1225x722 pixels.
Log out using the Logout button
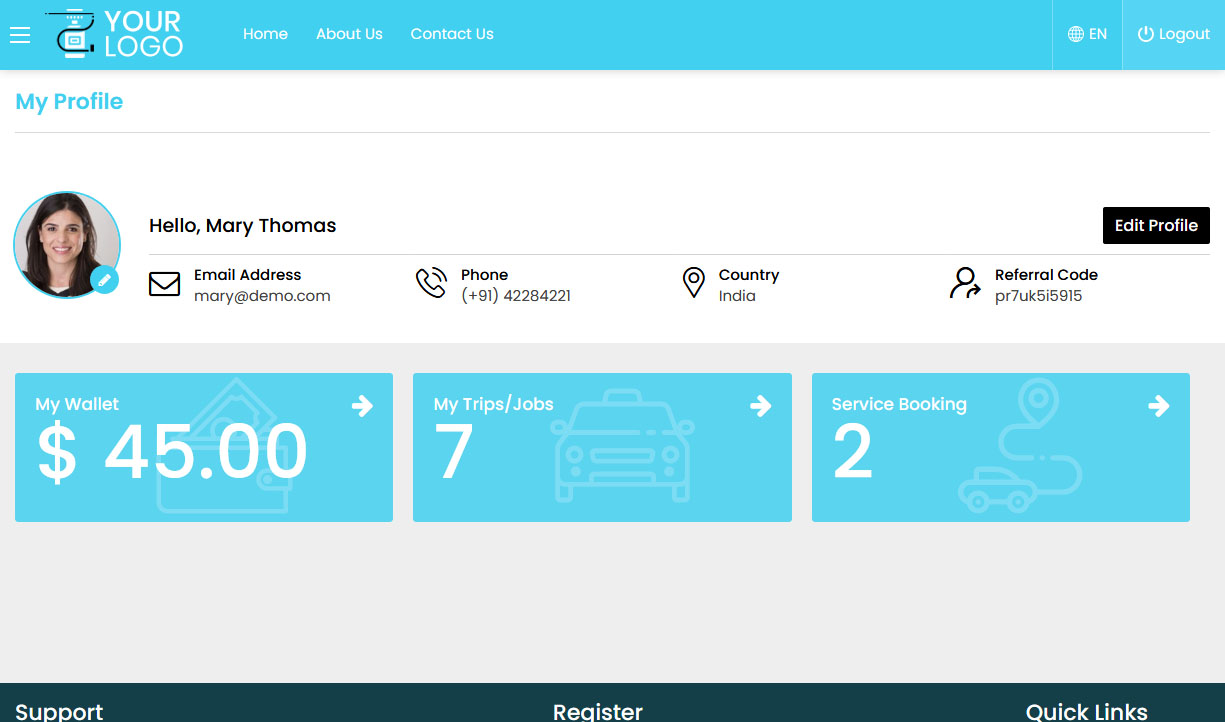tap(1174, 34)
